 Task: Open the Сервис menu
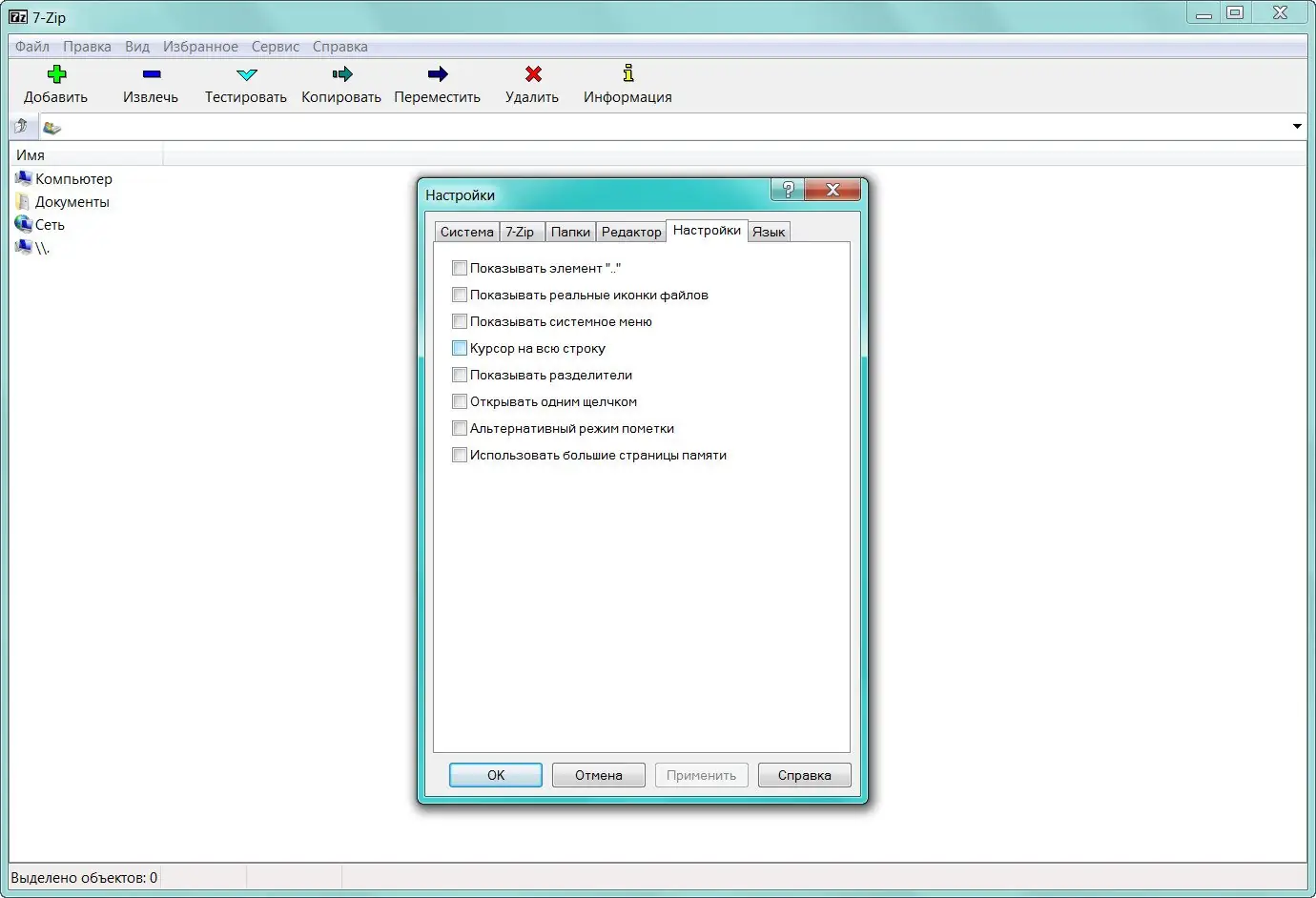pyautogui.click(x=276, y=46)
